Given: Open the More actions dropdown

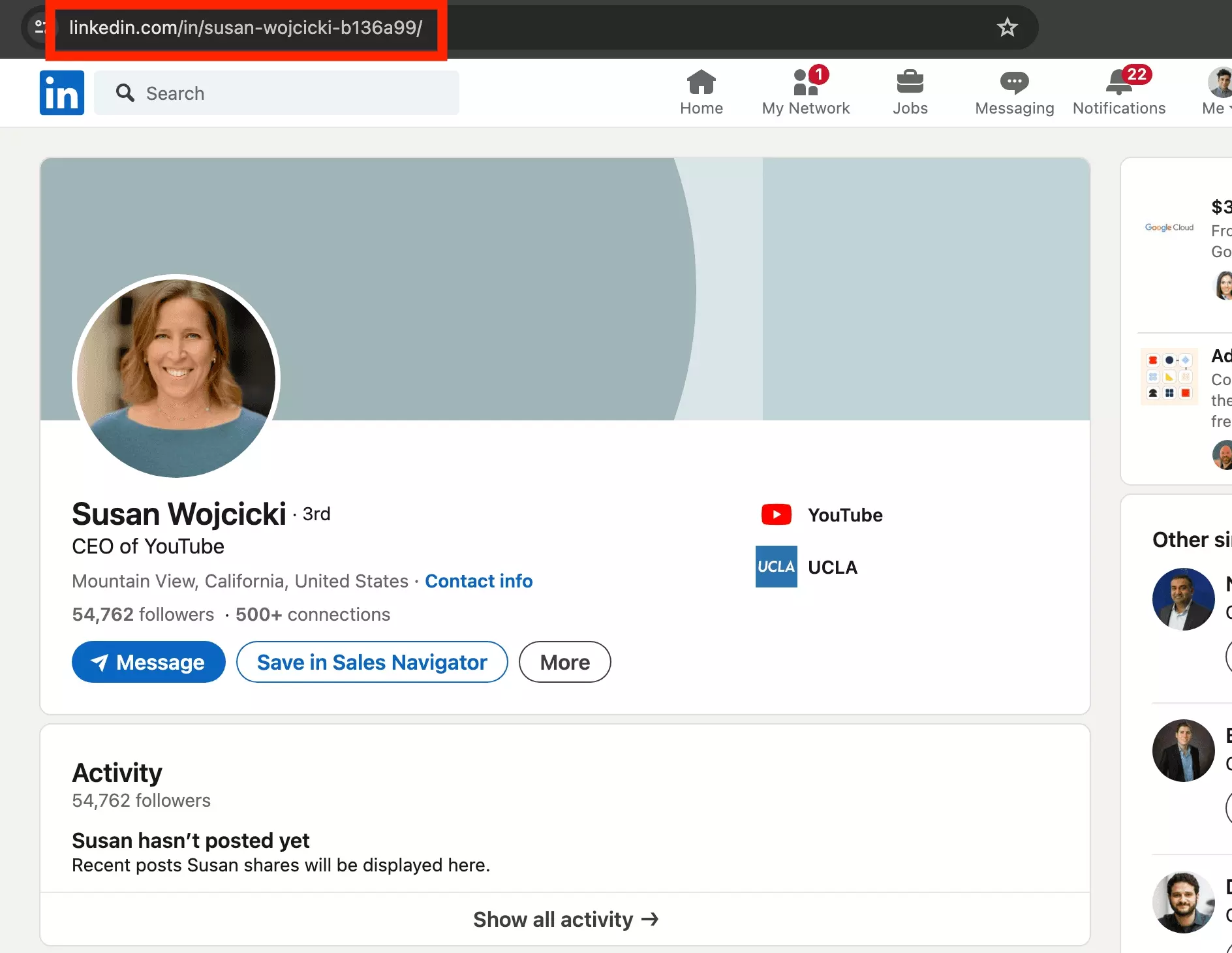Looking at the screenshot, I should click(564, 662).
